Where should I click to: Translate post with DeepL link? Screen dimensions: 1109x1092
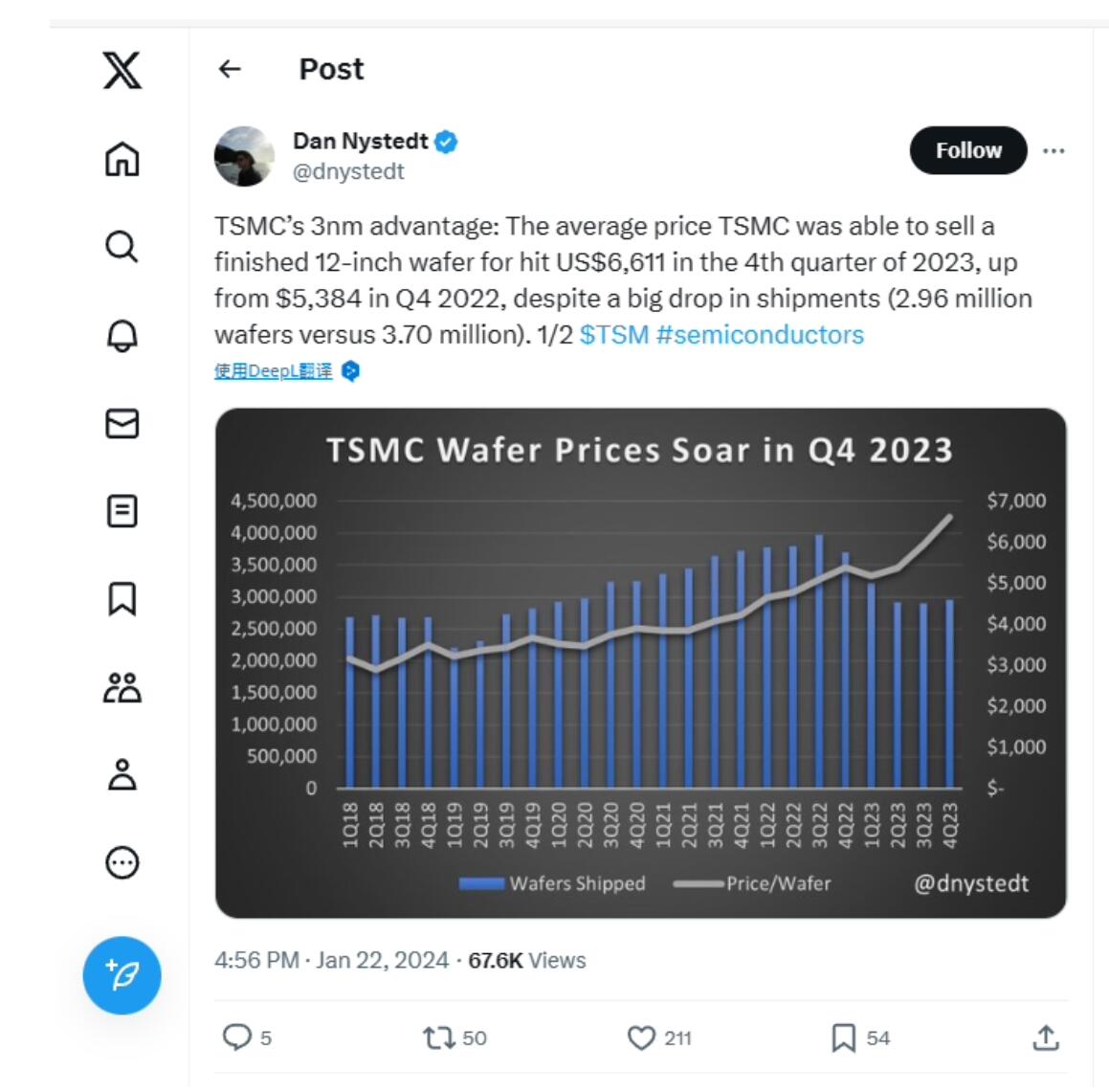click(274, 371)
